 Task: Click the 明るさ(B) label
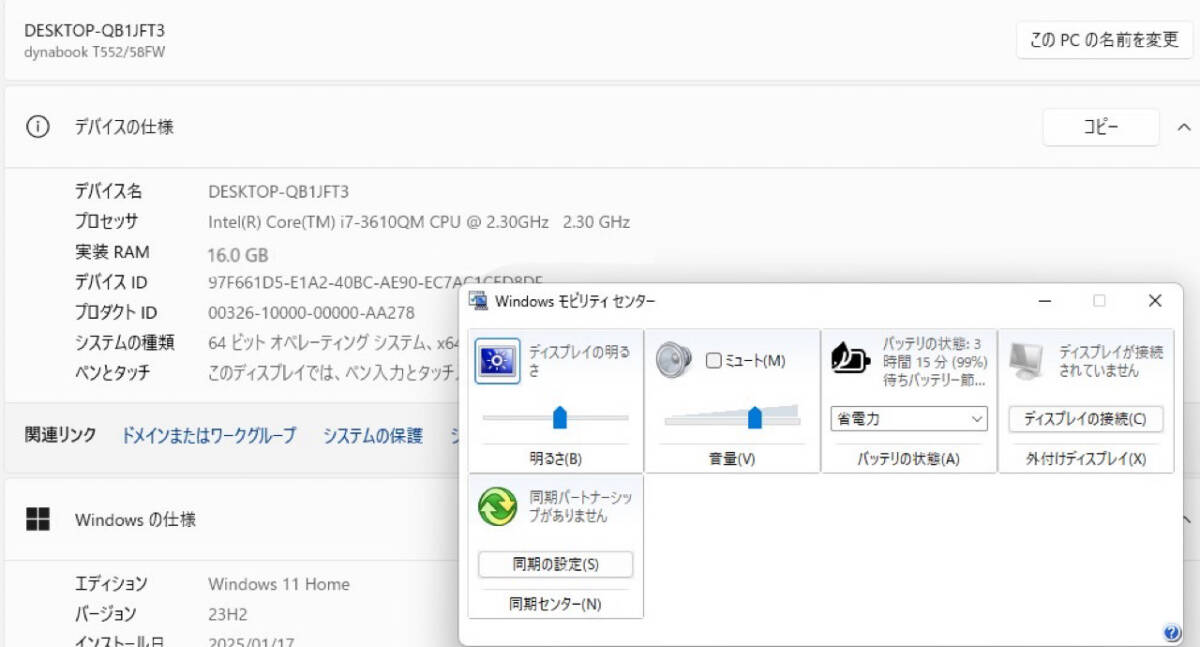(x=556, y=459)
